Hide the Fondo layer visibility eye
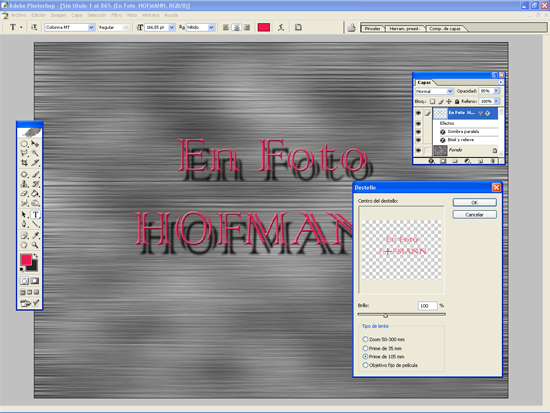The height and width of the screenshot is (413, 550). click(x=418, y=150)
